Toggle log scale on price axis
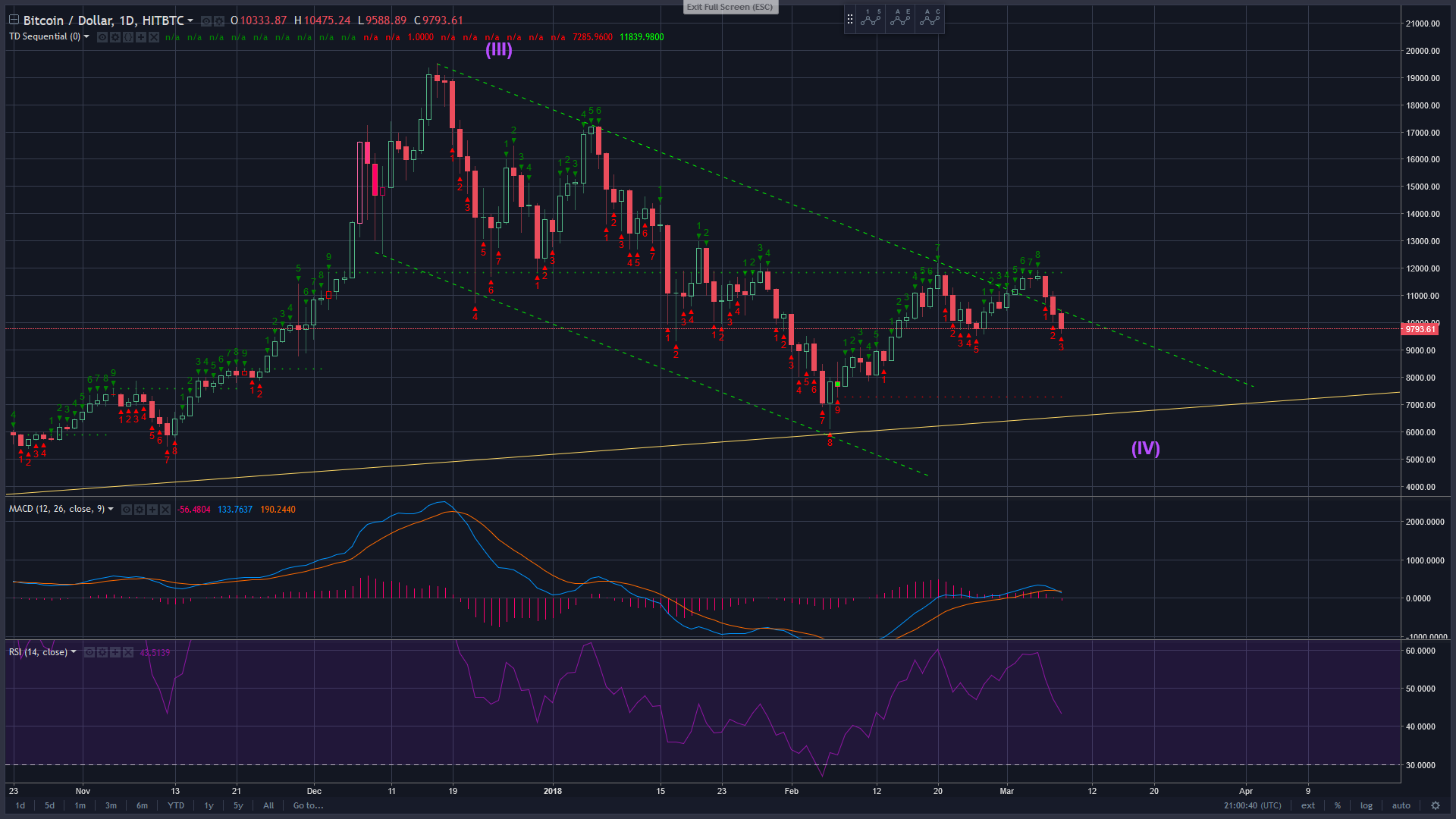Image resolution: width=1456 pixels, height=819 pixels. click(x=1366, y=805)
